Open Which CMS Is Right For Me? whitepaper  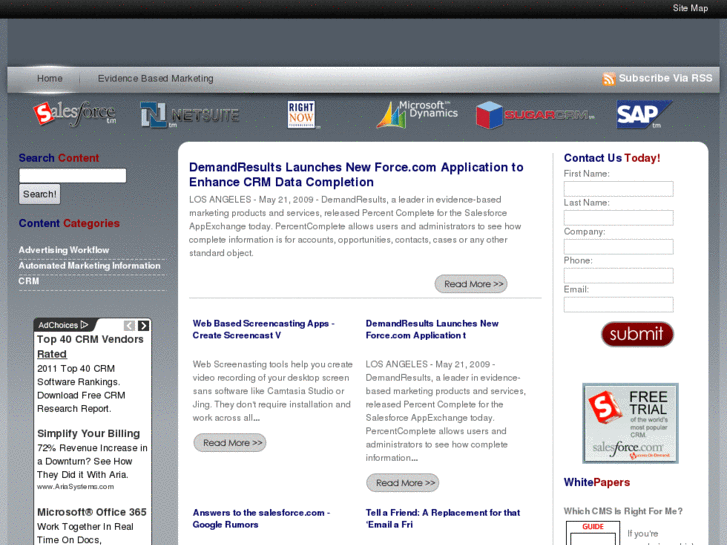[x=623, y=511]
